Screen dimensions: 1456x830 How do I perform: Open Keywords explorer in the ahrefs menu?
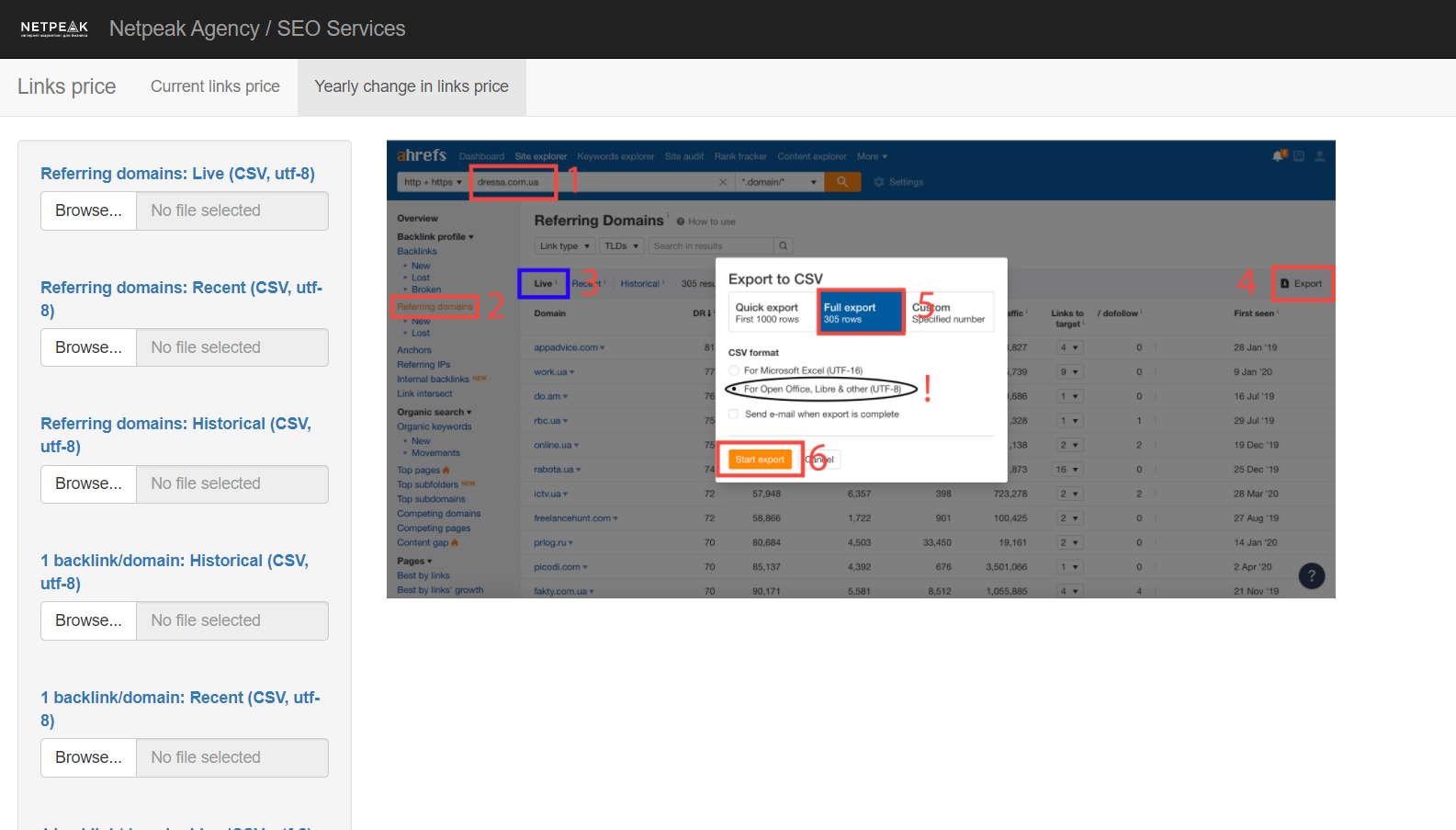pos(615,156)
